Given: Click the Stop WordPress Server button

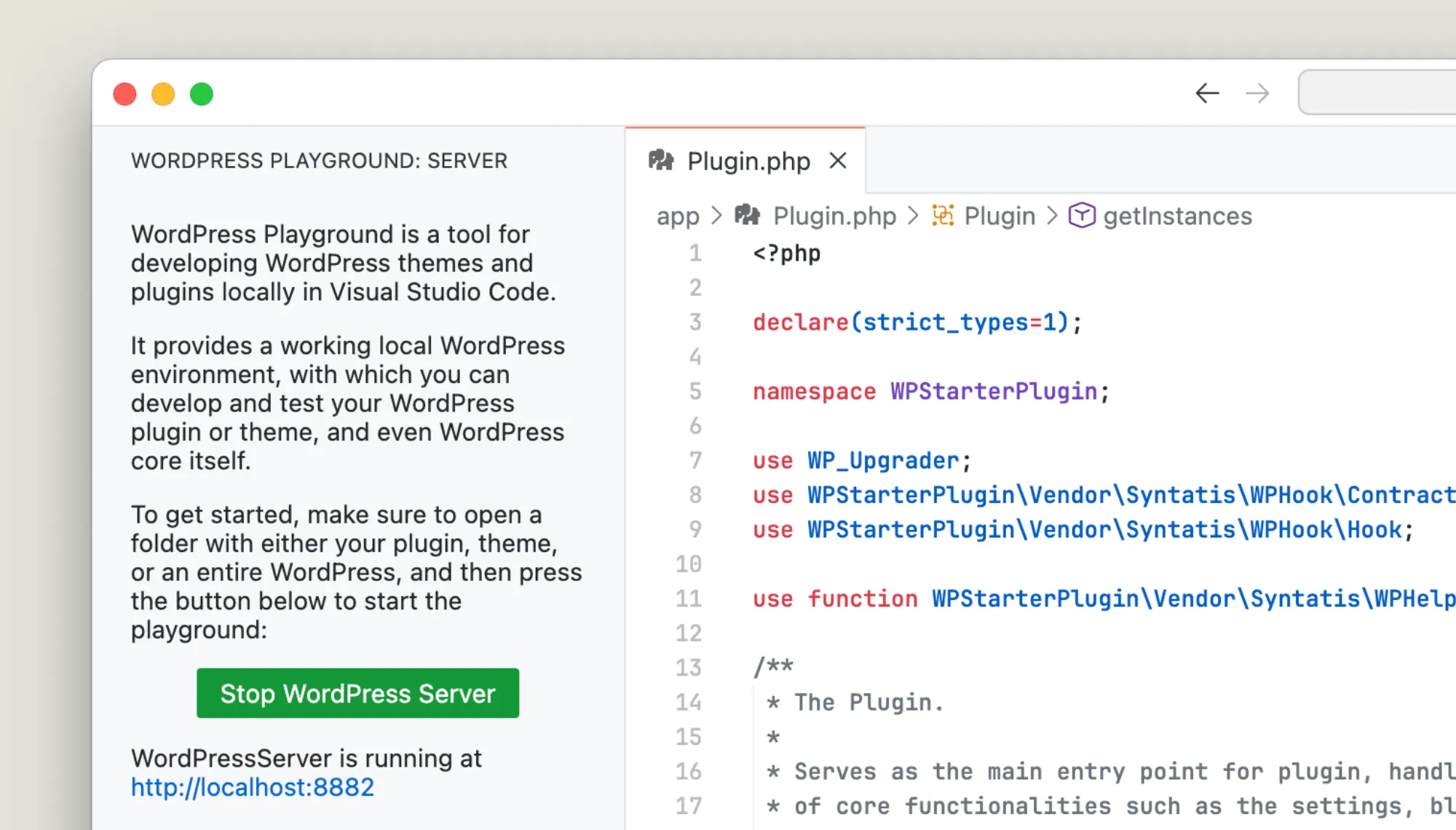Looking at the screenshot, I should click(x=358, y=693).
